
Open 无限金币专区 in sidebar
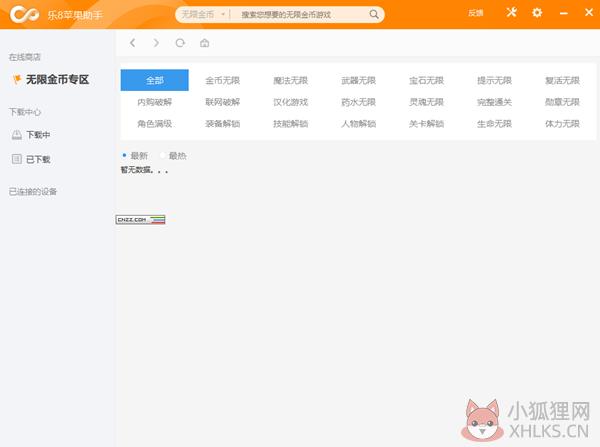57,80
